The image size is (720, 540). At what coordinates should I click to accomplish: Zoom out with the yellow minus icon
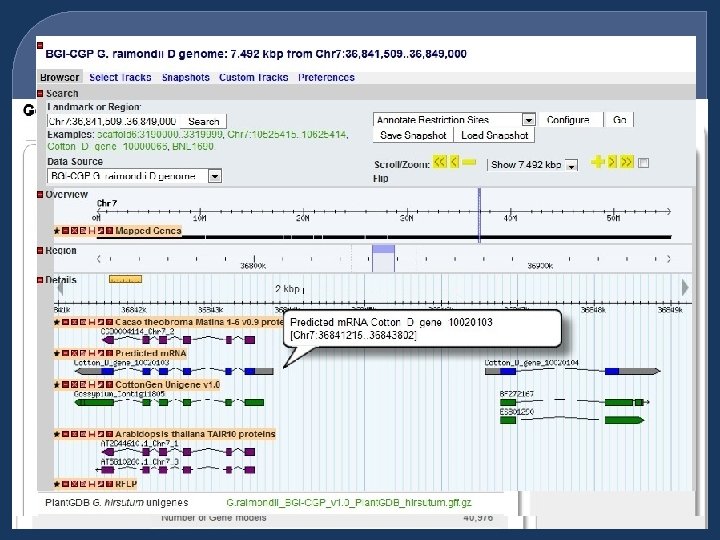469,162
